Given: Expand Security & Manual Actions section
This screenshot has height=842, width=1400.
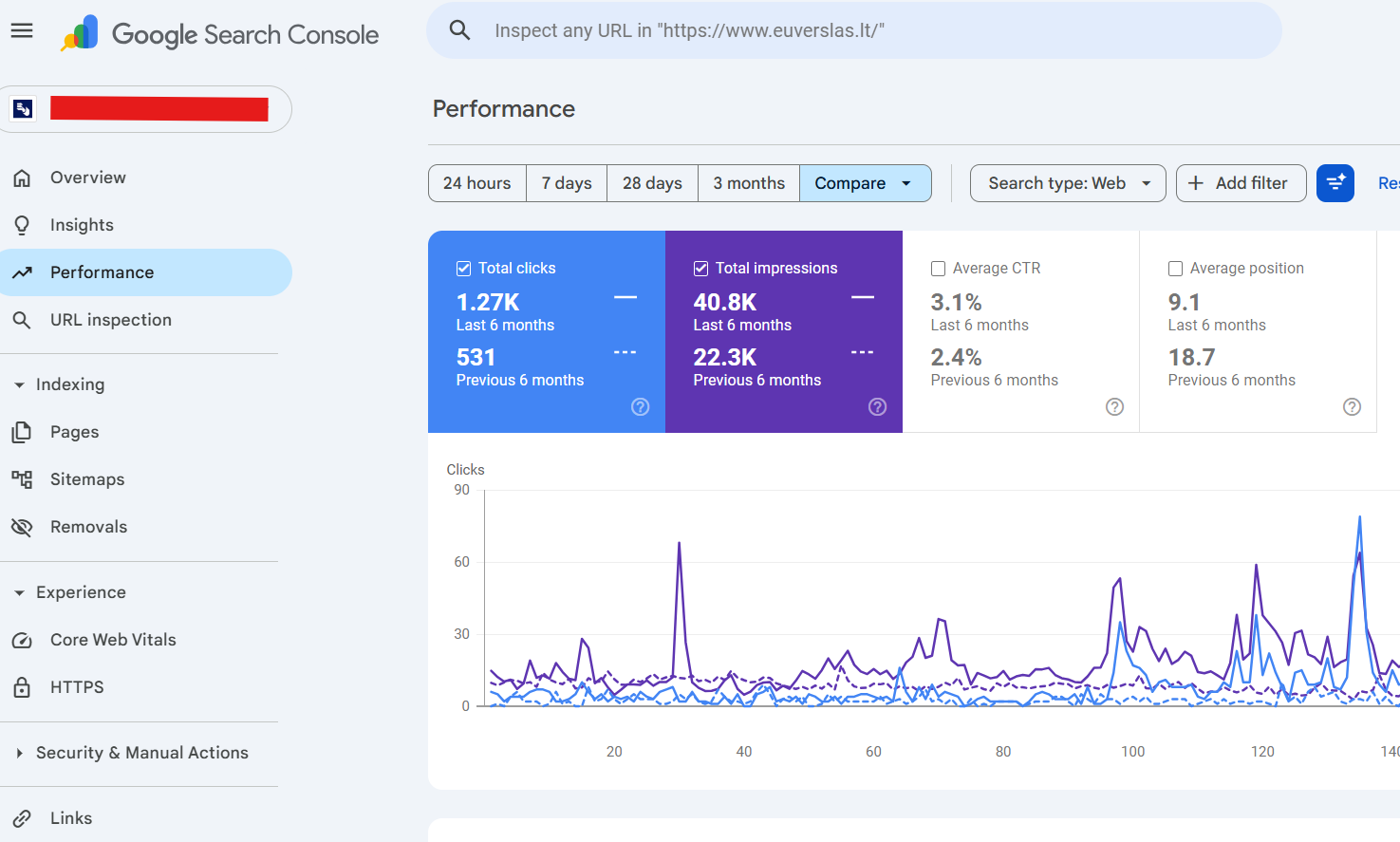Looking at the screenshot, I should coord(19,753).
